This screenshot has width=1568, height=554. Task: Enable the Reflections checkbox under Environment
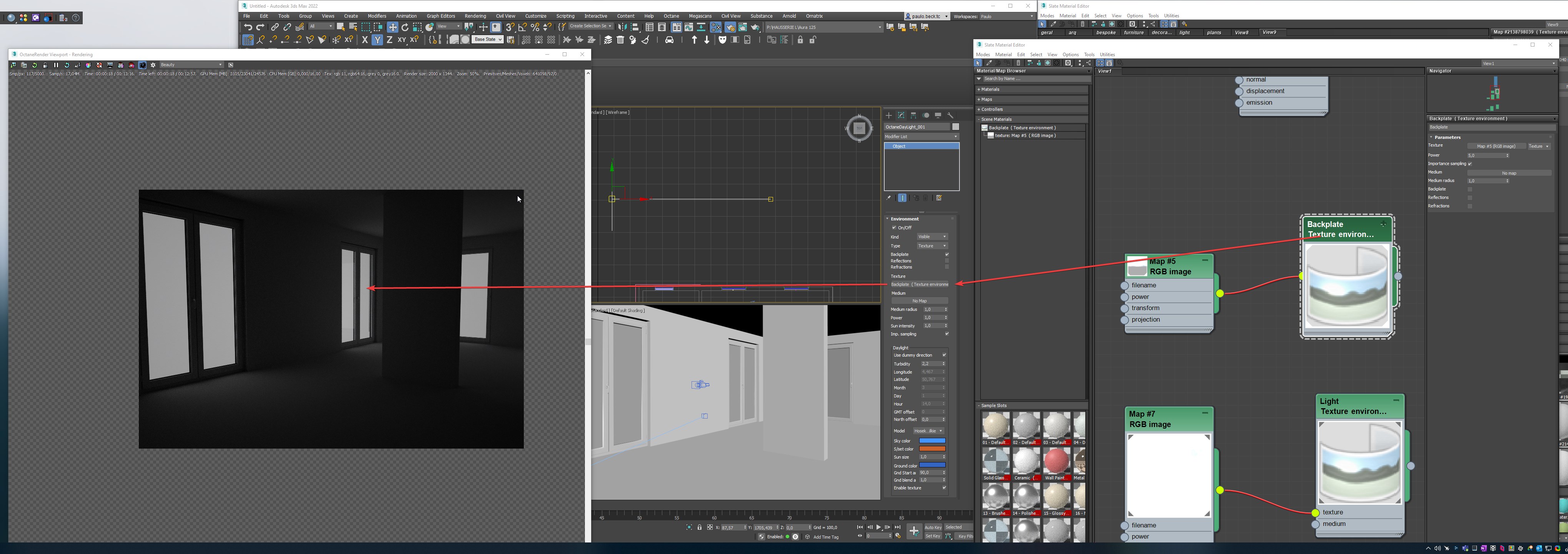(946, 260)
